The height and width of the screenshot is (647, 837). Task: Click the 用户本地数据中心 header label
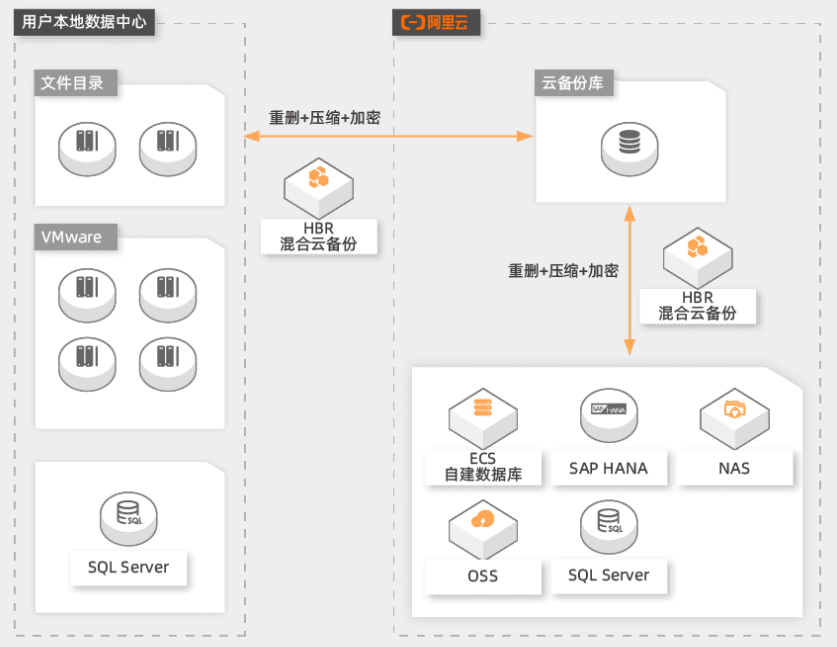point(84,22)
